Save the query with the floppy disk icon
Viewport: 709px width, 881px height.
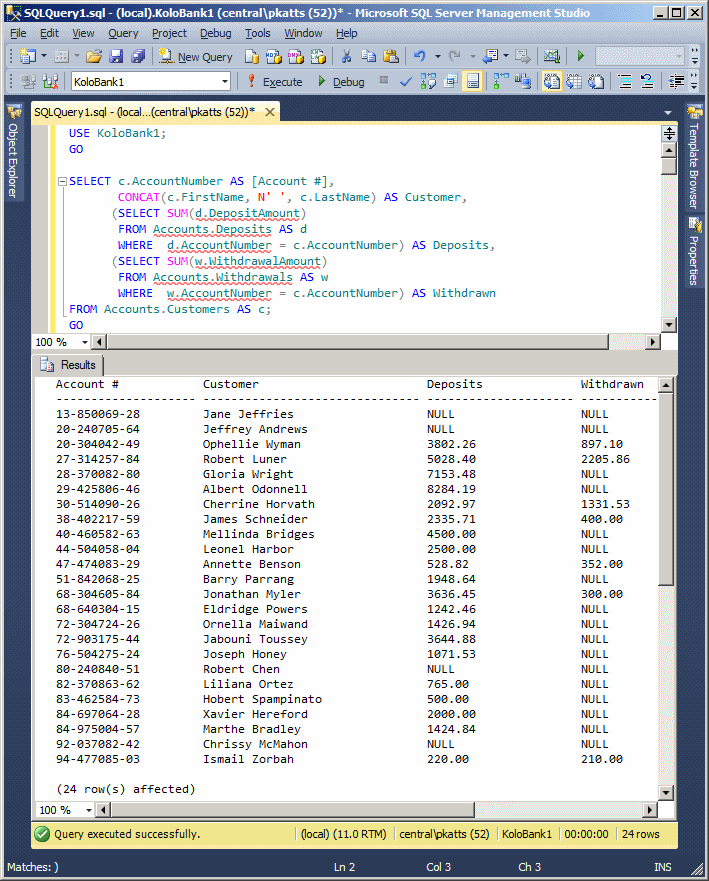coord(116,56)
